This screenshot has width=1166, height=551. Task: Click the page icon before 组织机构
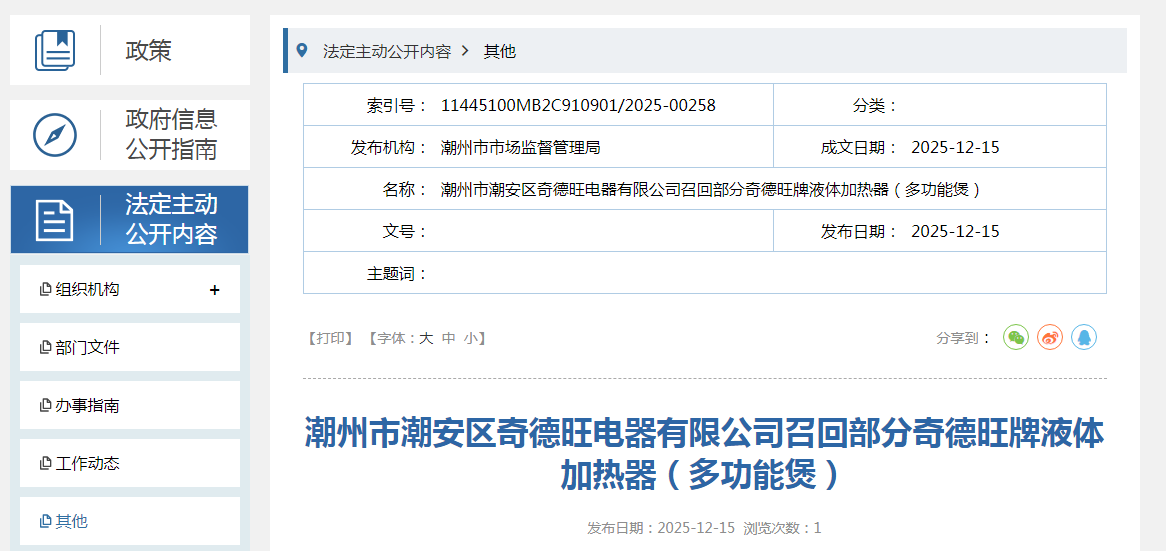(x=45, y=290)
